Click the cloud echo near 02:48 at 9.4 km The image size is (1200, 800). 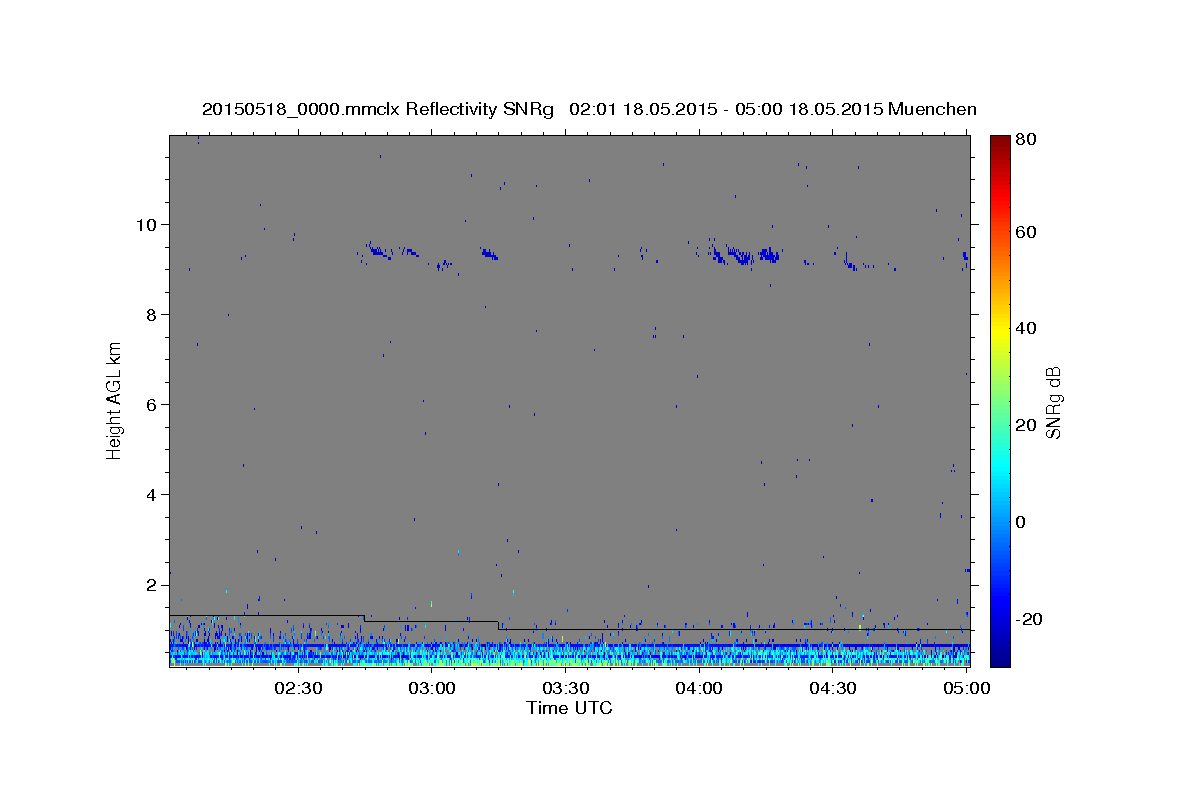(x=377, y=251)
